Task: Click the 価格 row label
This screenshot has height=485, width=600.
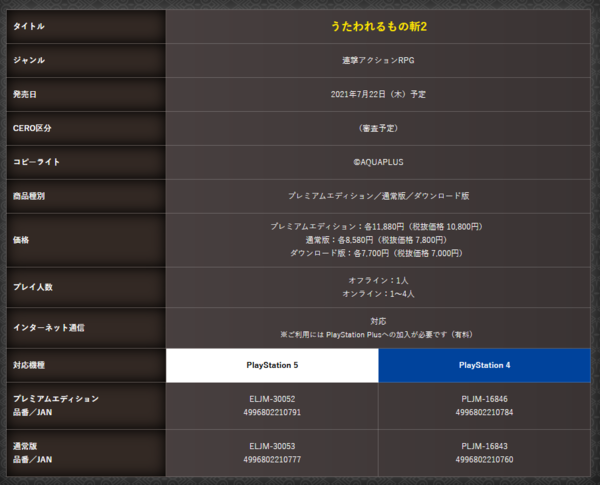Action: [21, 240]
